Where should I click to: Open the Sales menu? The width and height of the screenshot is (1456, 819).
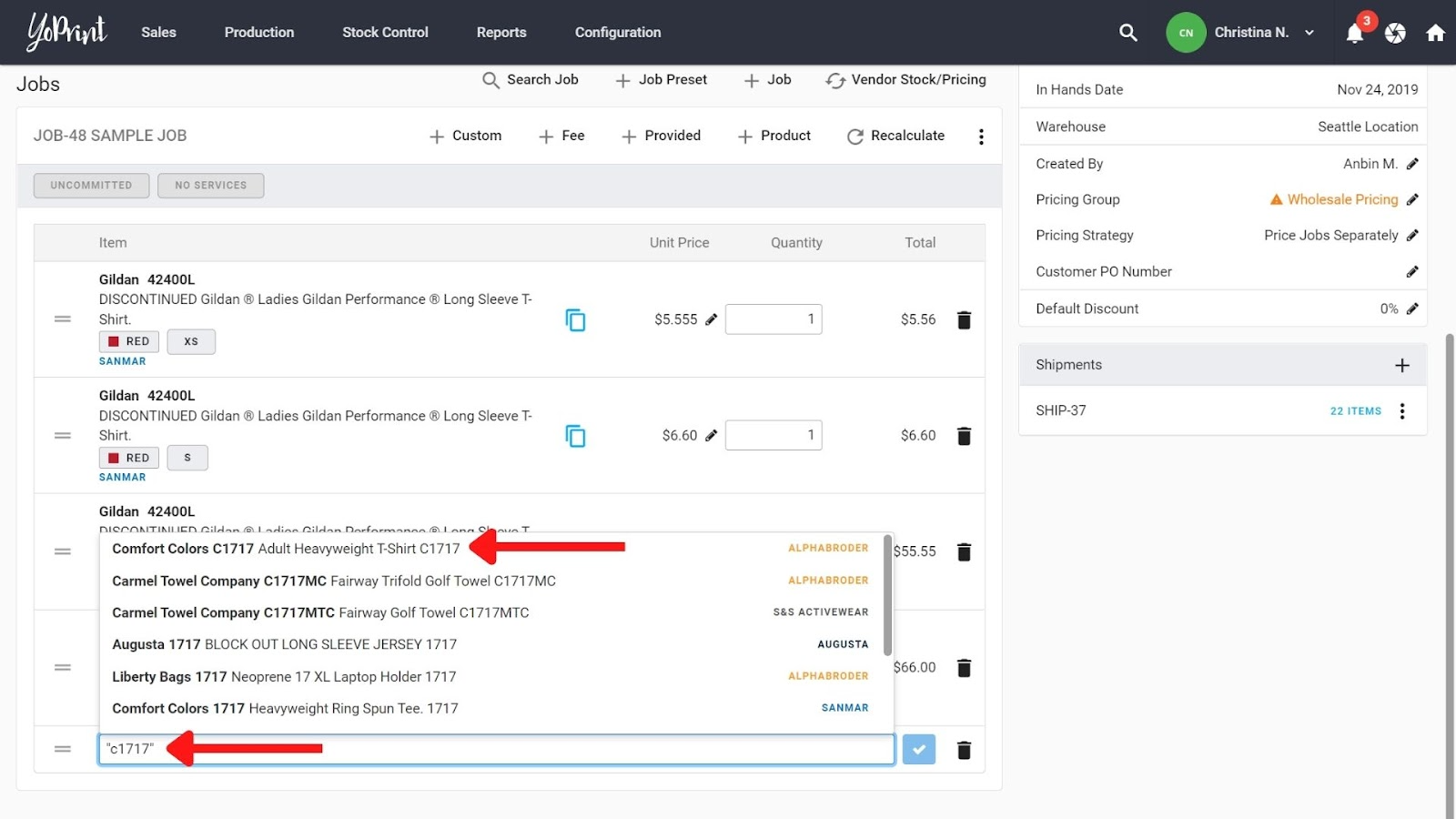[158, 33]
